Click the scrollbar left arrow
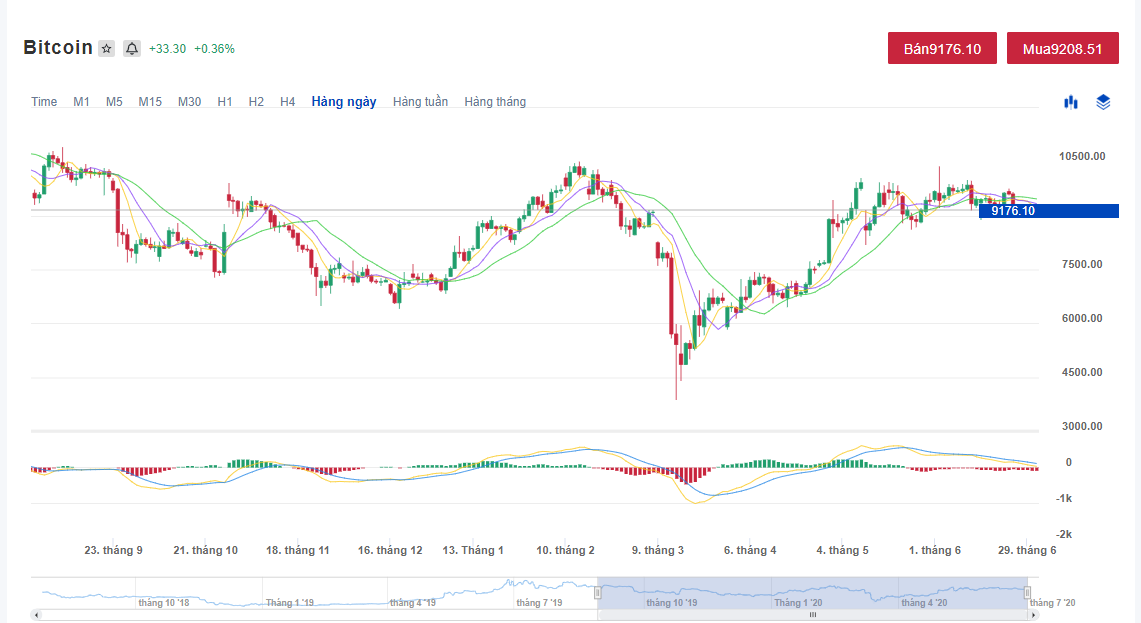The height and width of the screenshot is (623, 1141). tap(37, 615)
